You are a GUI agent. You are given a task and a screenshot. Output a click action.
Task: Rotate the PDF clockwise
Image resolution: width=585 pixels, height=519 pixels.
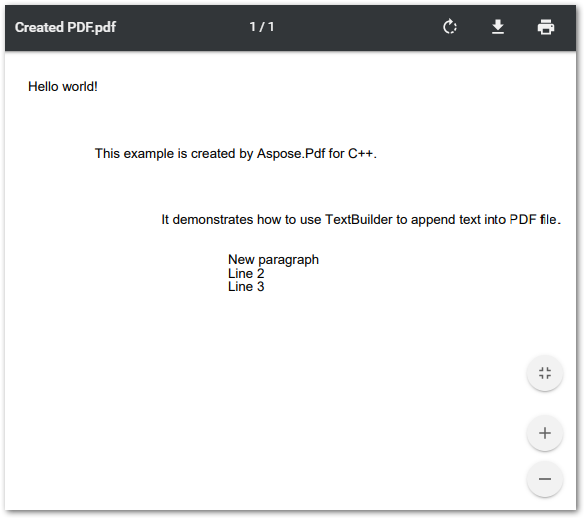pyautogui.click(x=450, y=27)
